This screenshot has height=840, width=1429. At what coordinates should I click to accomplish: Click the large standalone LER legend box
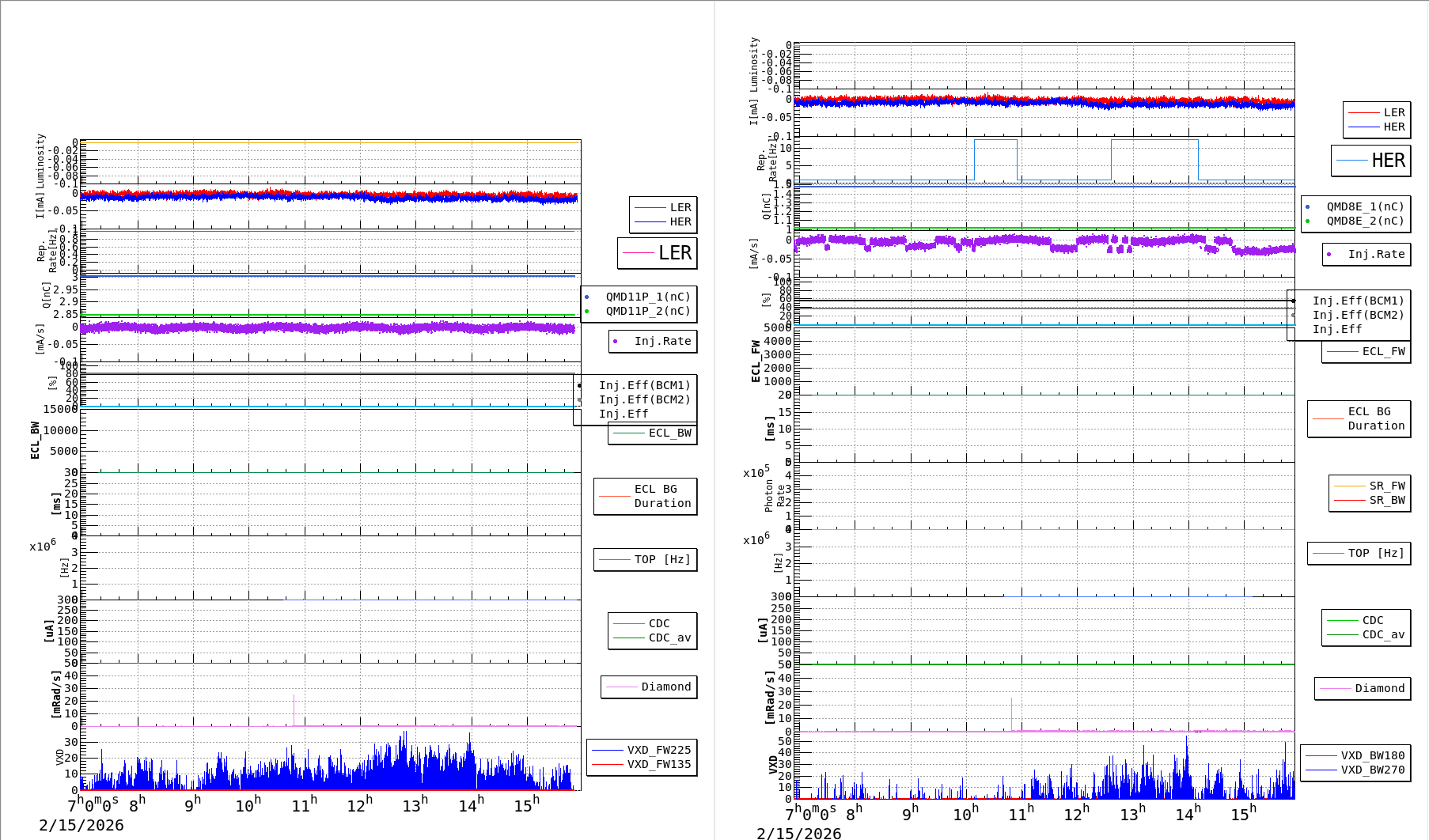(658, 253)
